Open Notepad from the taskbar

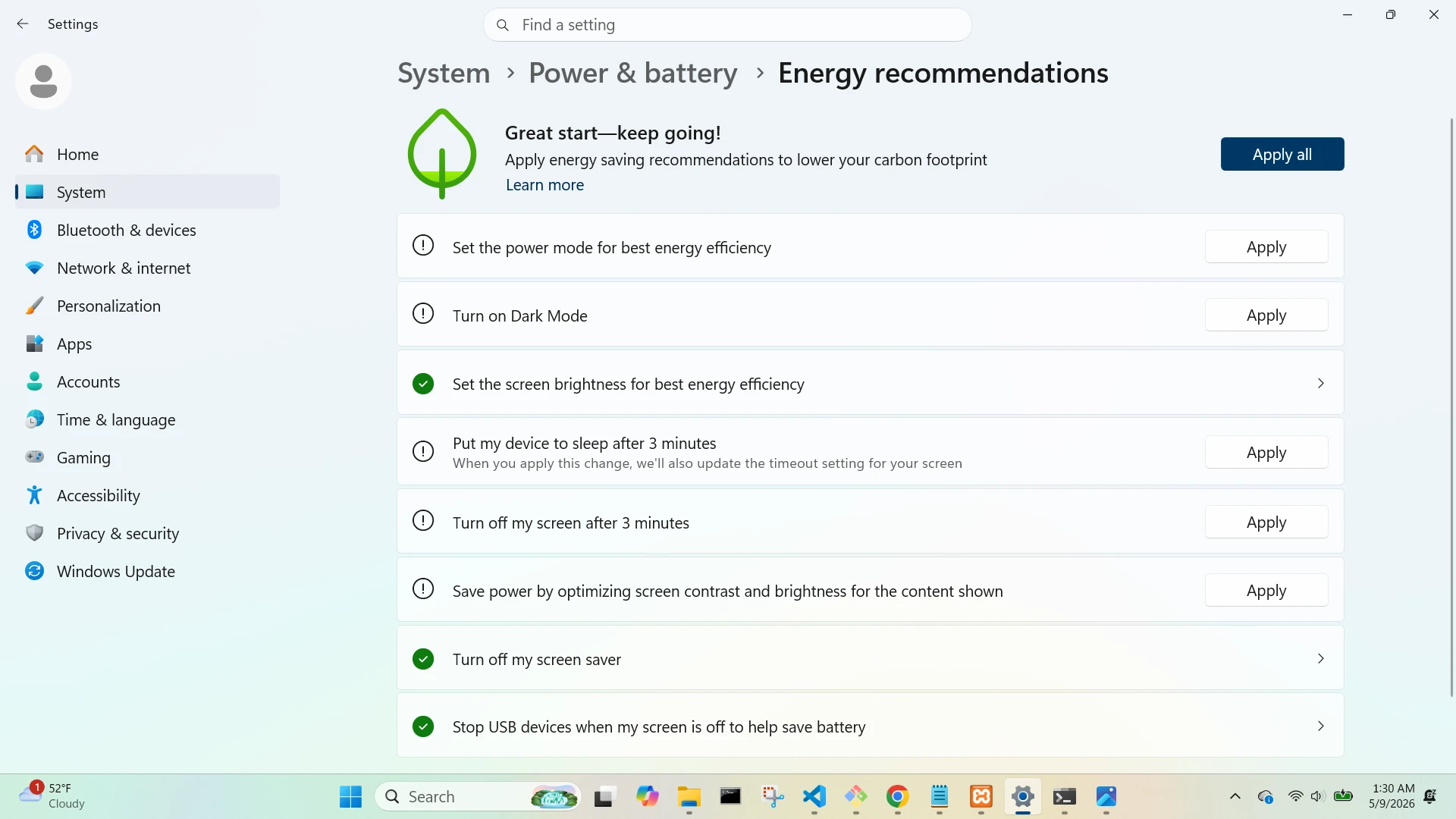940,797
